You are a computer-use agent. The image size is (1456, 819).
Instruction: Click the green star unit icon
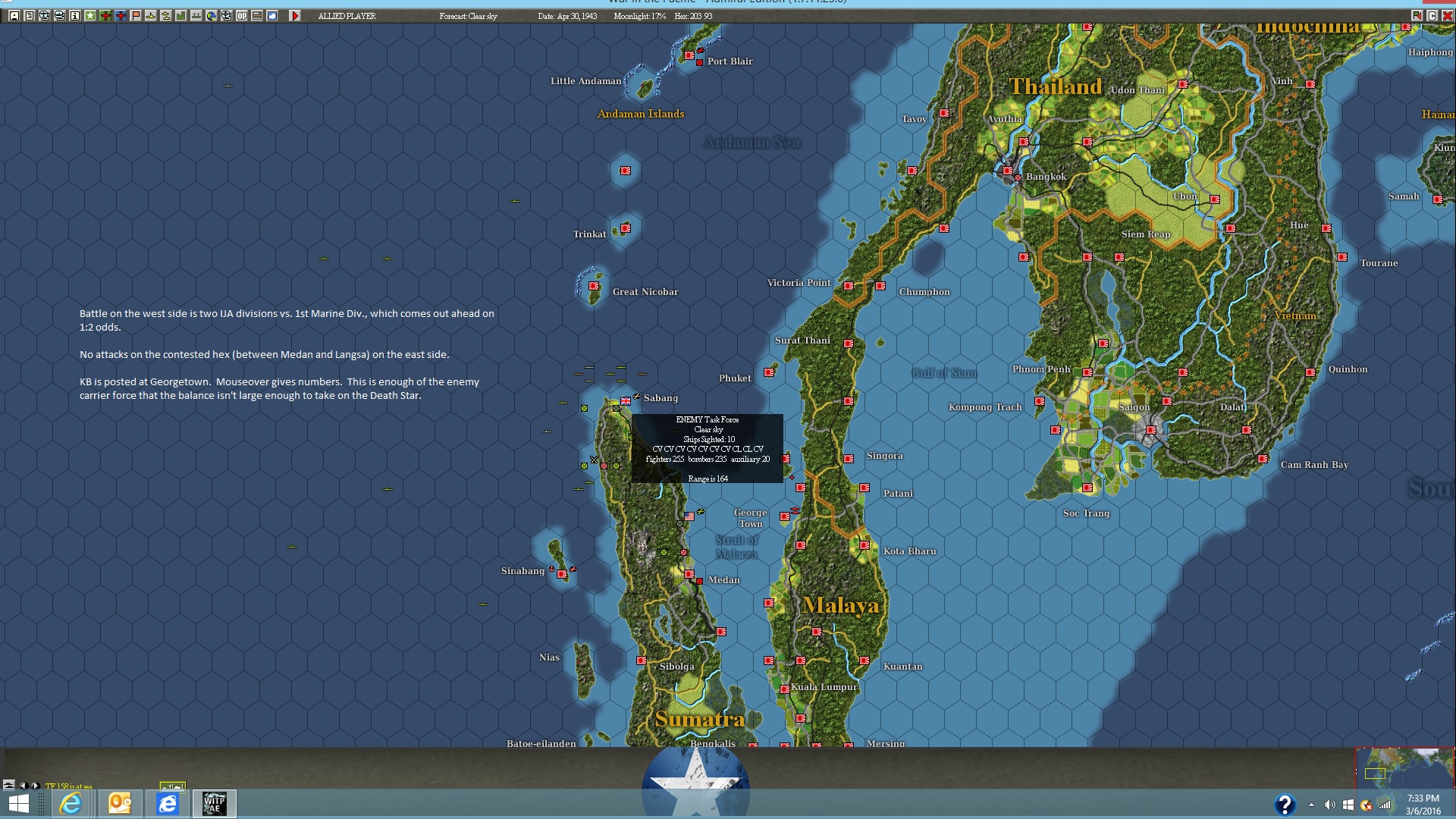pyautogui.click(x=89, y=15)
